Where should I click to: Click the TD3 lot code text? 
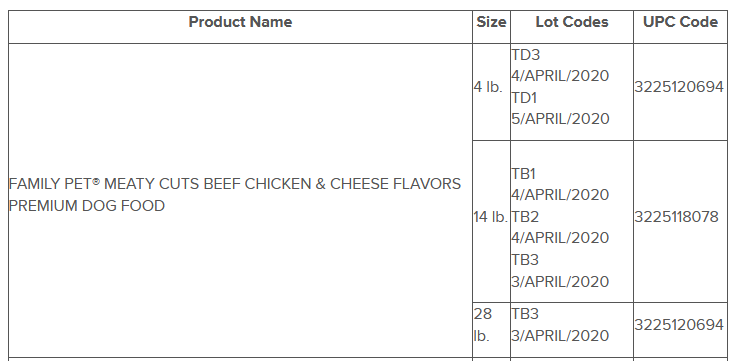coord(526,55)
